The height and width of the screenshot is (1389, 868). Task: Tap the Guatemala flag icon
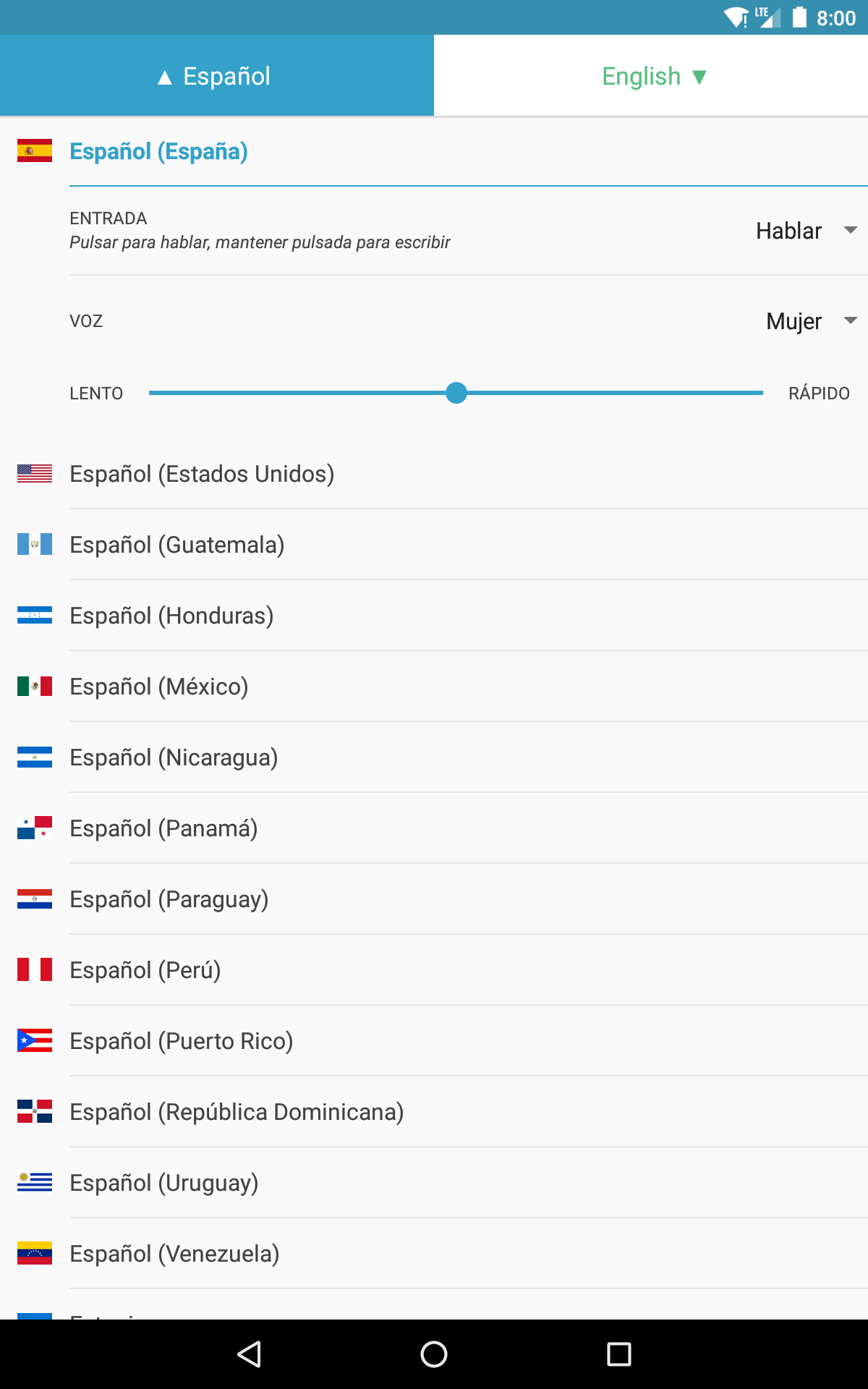(x=35, y=544)
